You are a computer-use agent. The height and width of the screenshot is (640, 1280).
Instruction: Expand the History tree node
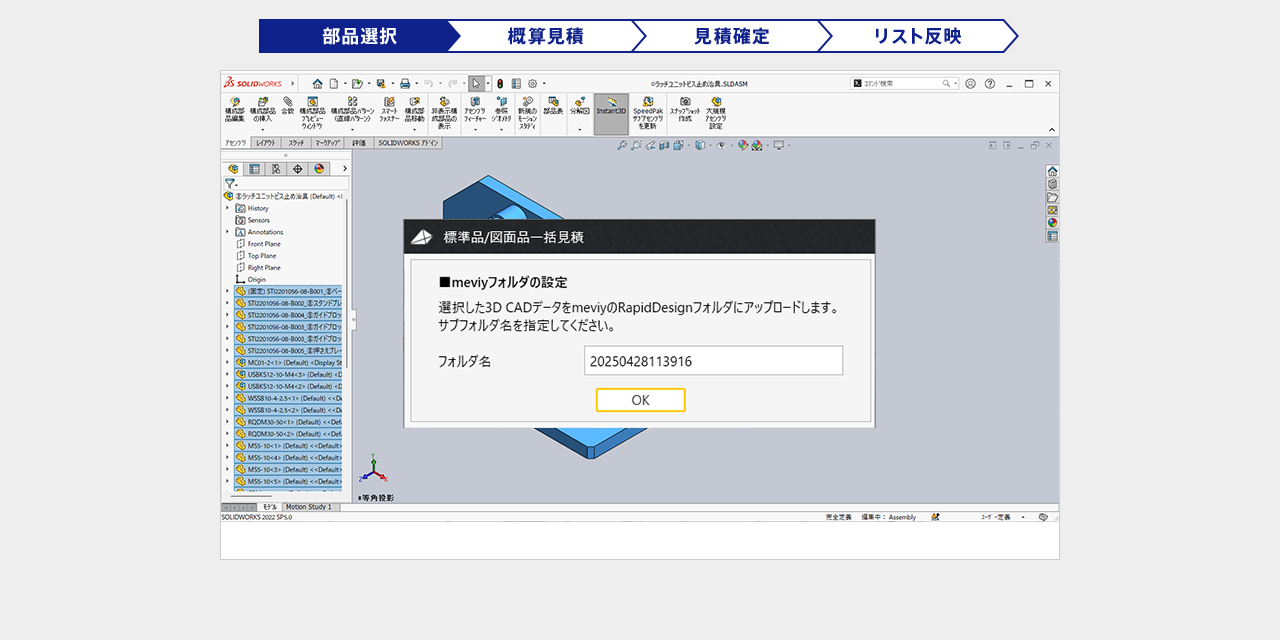pos(227,208)
